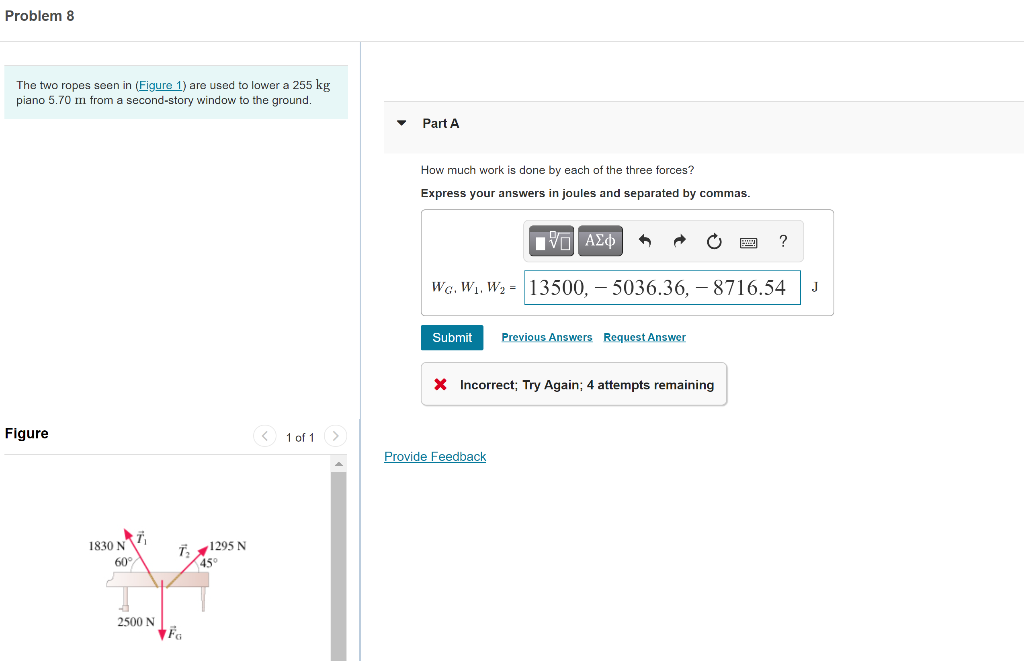Open the question mark help icon
This screenshot has height=661, width=1024.
[x=783, y=241]
